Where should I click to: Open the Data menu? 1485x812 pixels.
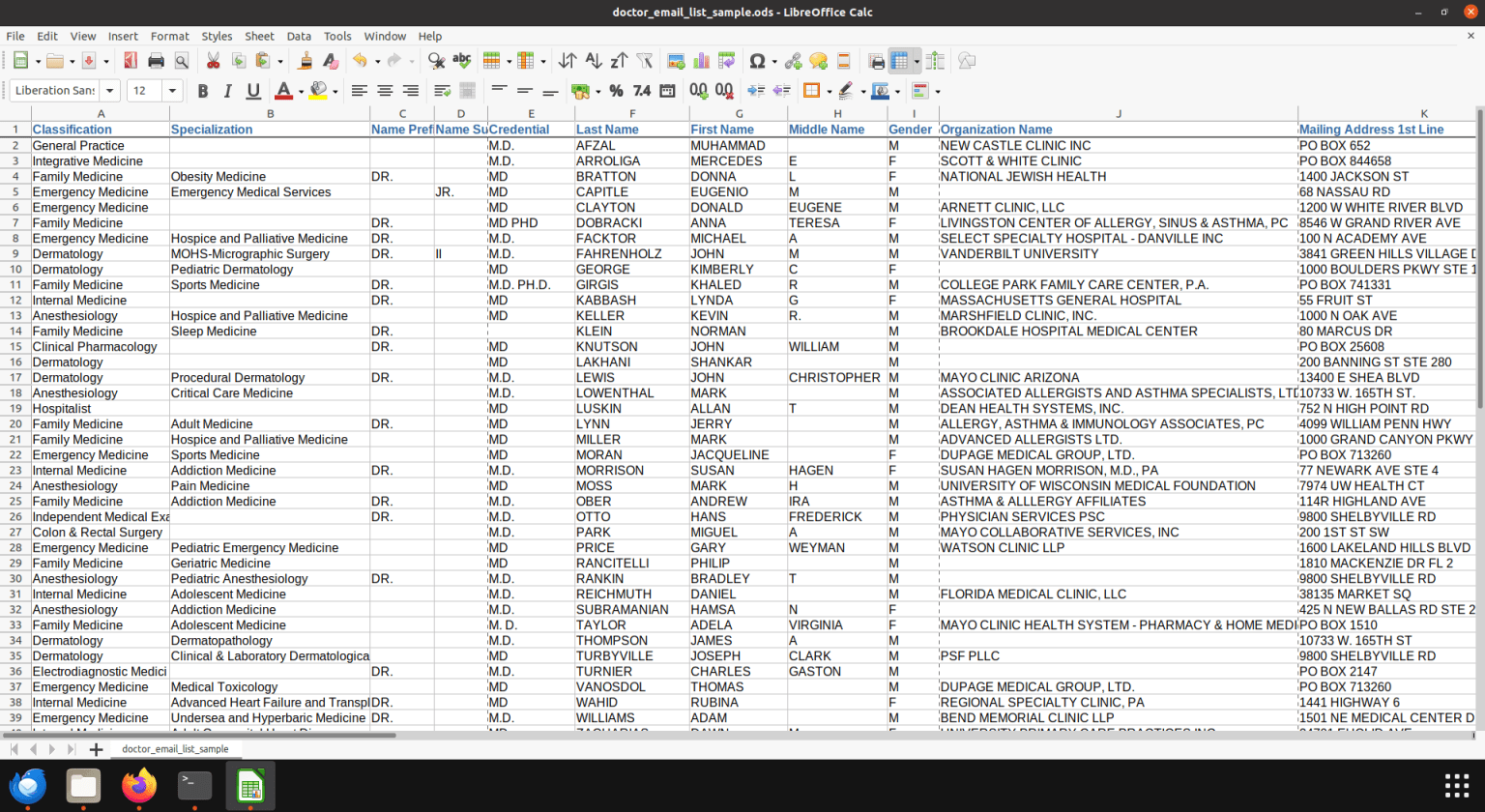[x=299, y=36]
